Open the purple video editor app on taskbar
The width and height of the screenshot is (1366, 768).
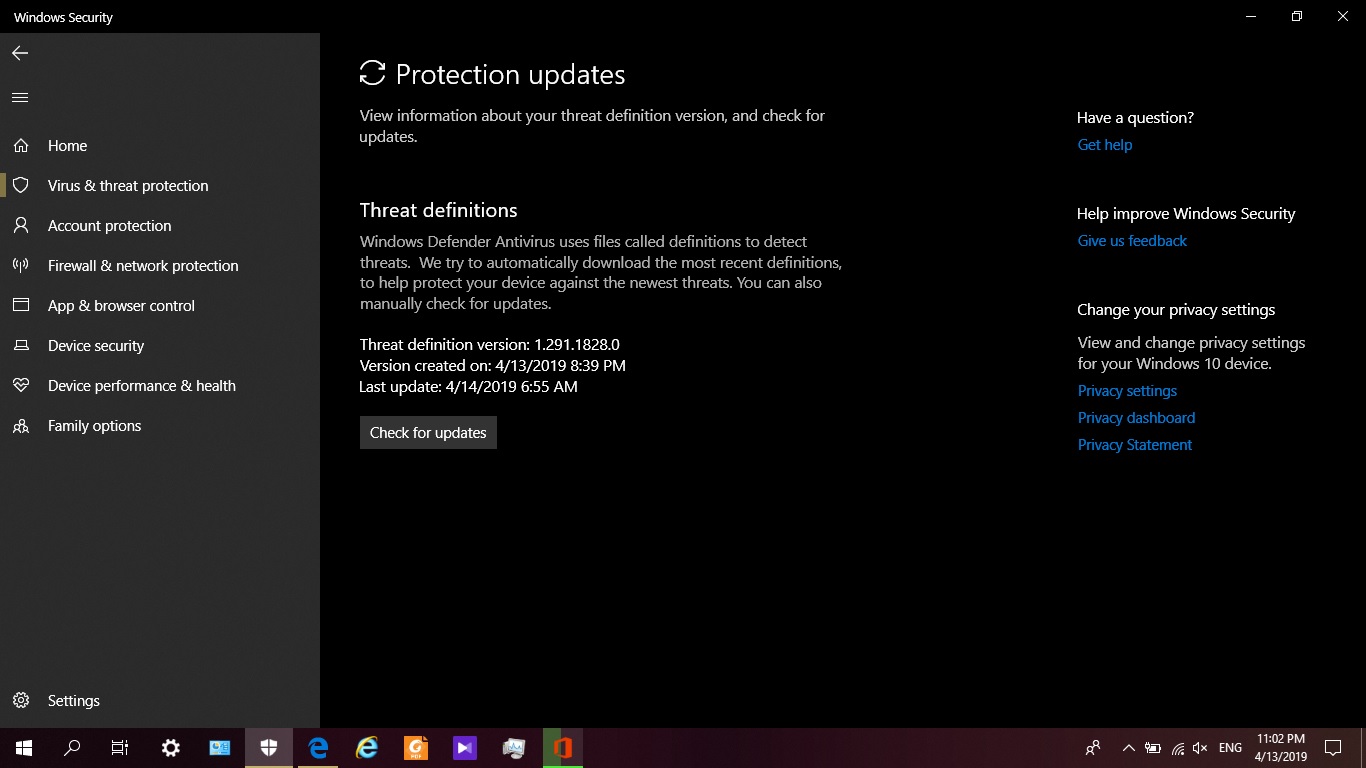[465, 748]
